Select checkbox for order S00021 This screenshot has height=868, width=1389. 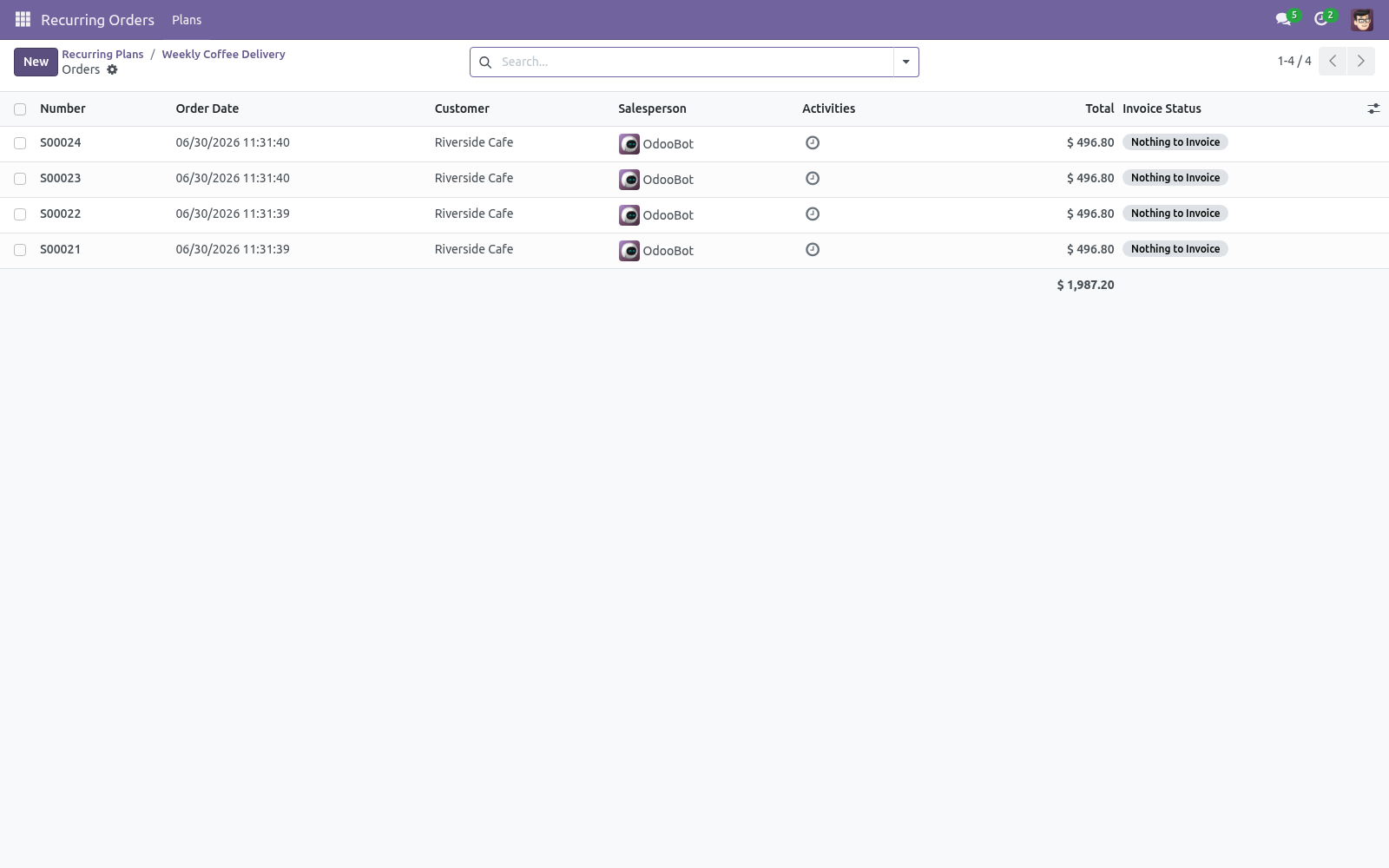(x=20, y=250)
